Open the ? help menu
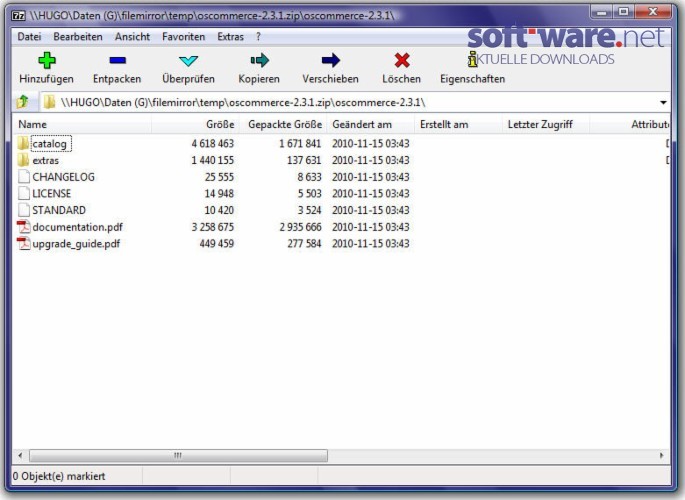 point(258,37)
